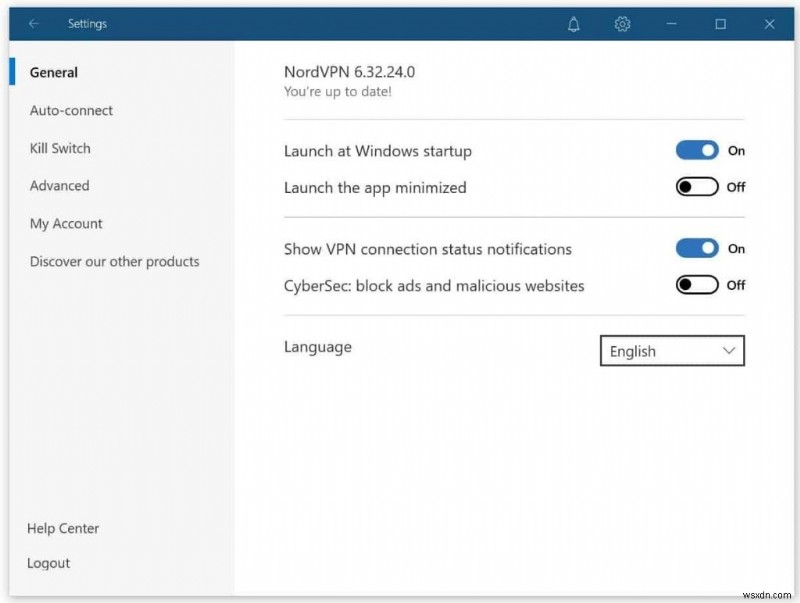Open the Language dropdown
Viewport: 800px width, 603px height.
click(x=671, y=351)
